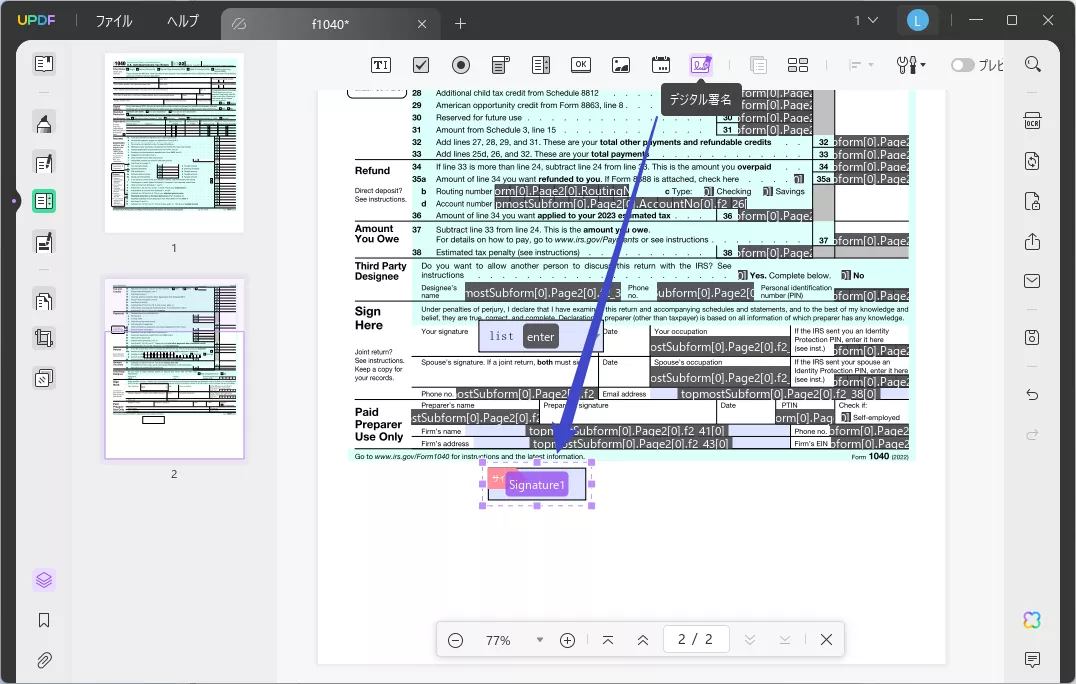Click the duplicate form fields icon
This screenshot has height=684, width=1076.
[x=758, y=65]
